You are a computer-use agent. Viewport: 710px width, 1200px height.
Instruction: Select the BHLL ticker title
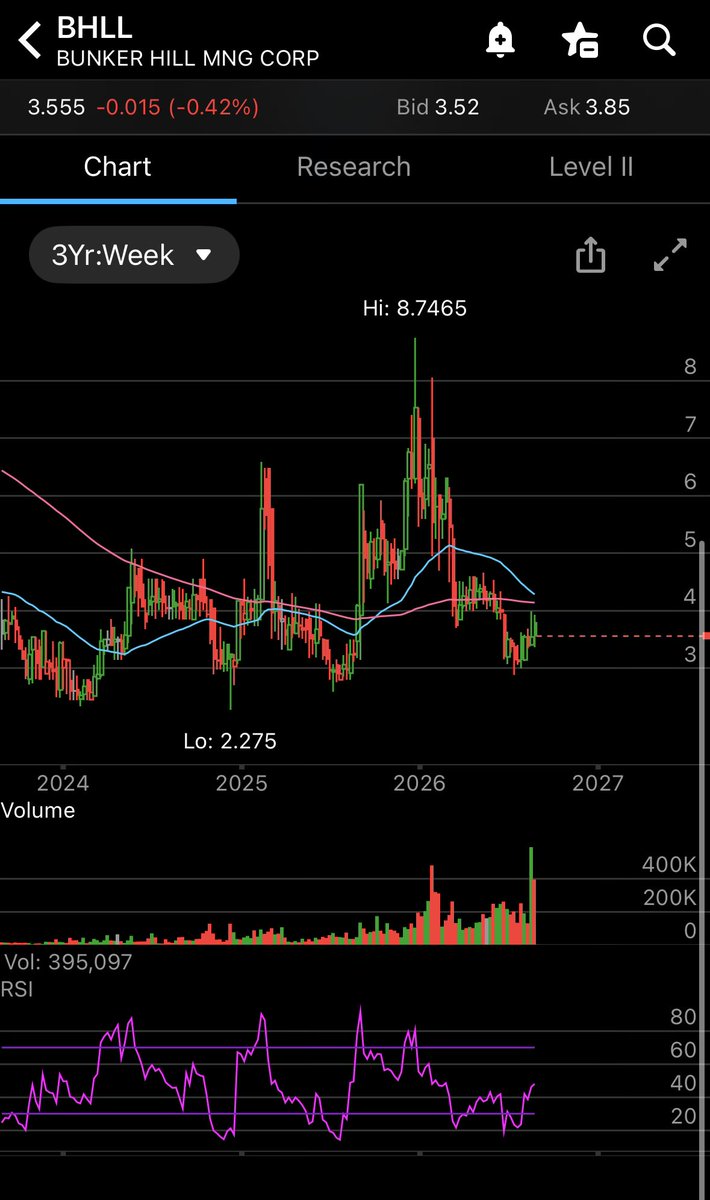click(x=95, y=27)
